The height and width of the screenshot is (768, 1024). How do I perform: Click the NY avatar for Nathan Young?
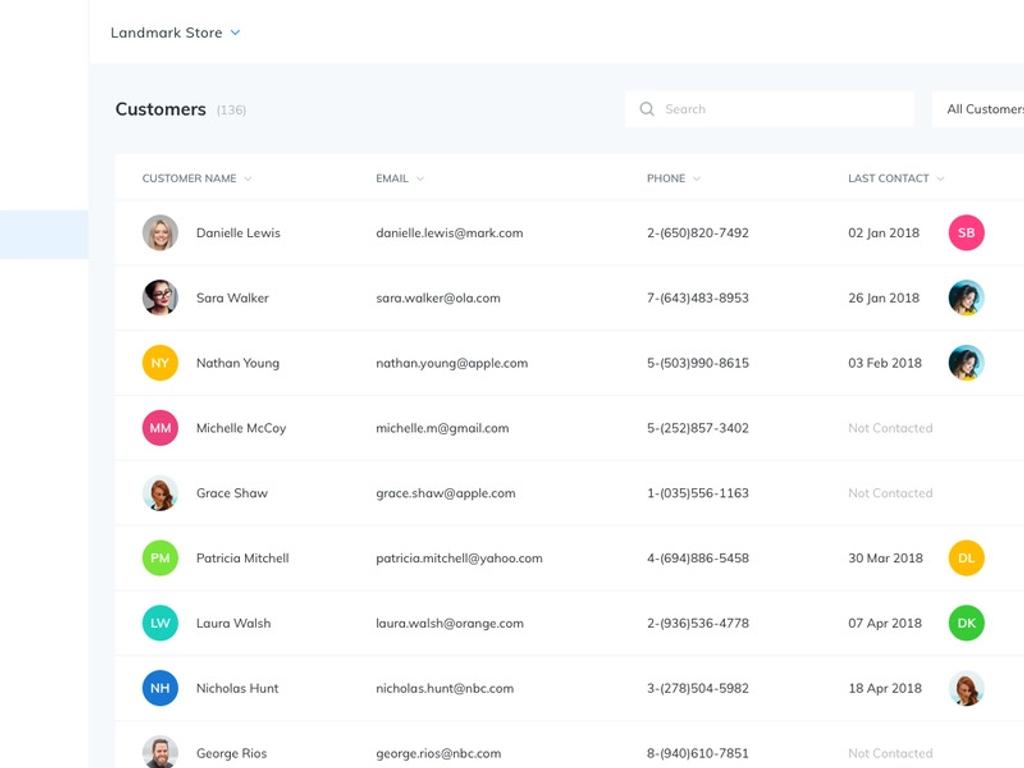160,362
